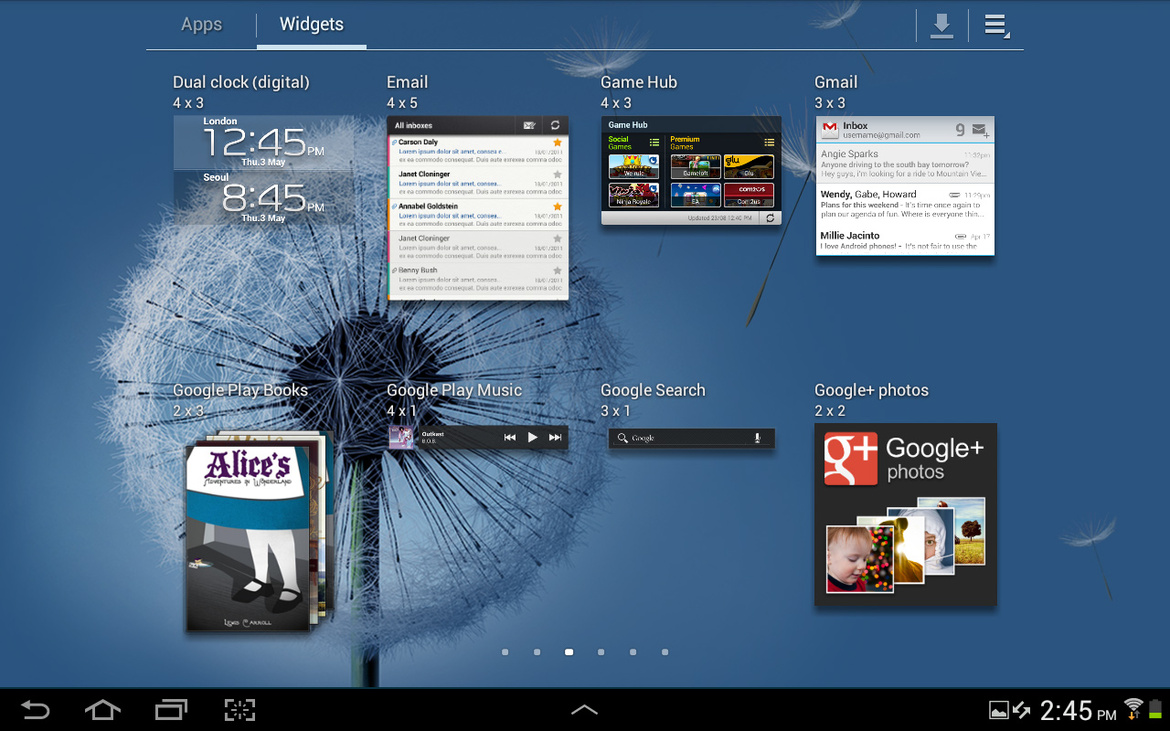Go to the first page indicator dot
Screen dimensions: 1170x731
coord(505,652)
